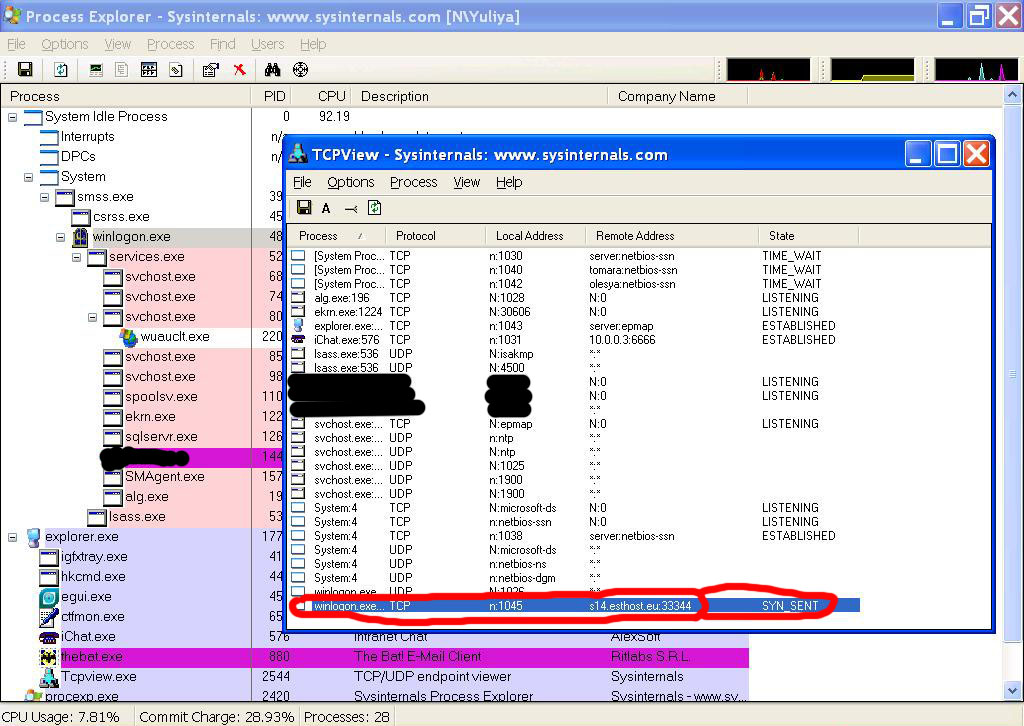Show lower pane icon in Process Explorer toolbar
The width and height of the screenshot is (1024, 726).
coord(149,69)
